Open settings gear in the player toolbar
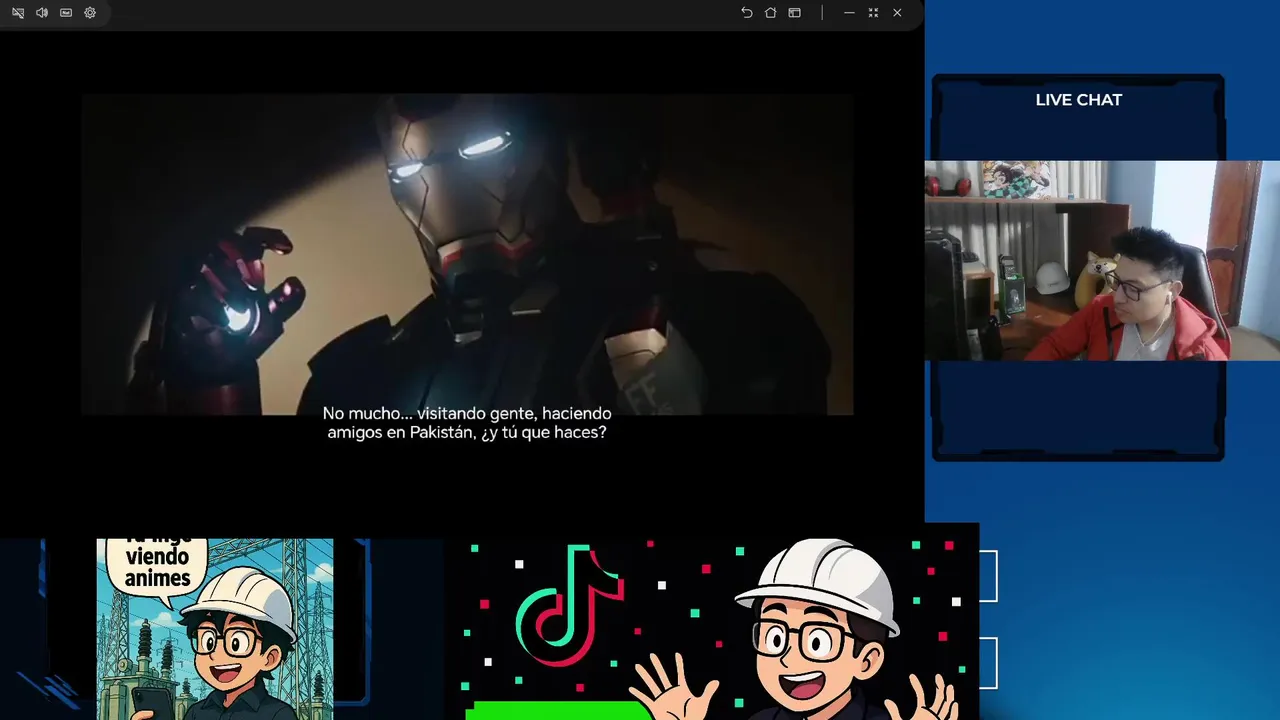 pos(90,13)
